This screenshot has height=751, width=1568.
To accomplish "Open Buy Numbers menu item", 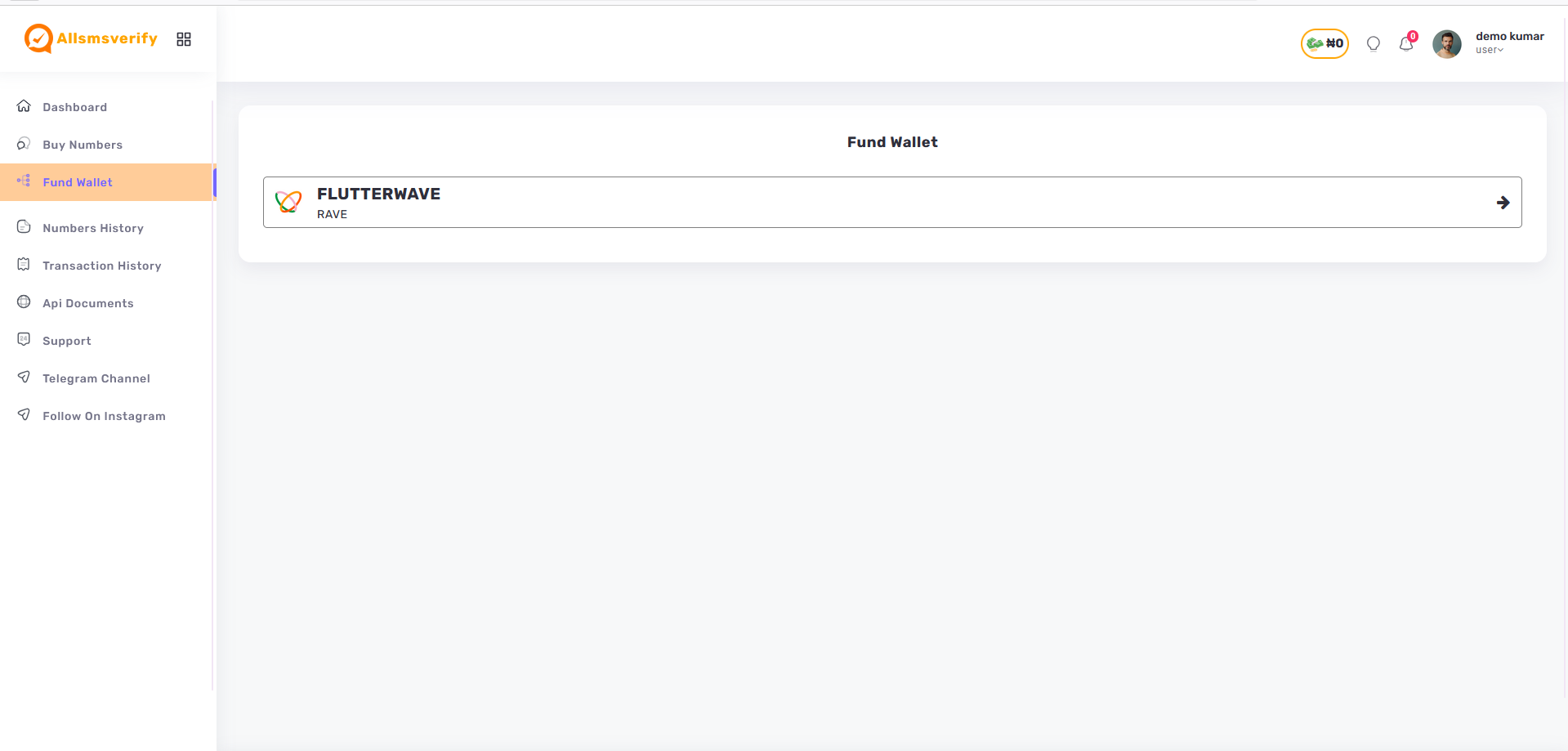I will (83, 145).
